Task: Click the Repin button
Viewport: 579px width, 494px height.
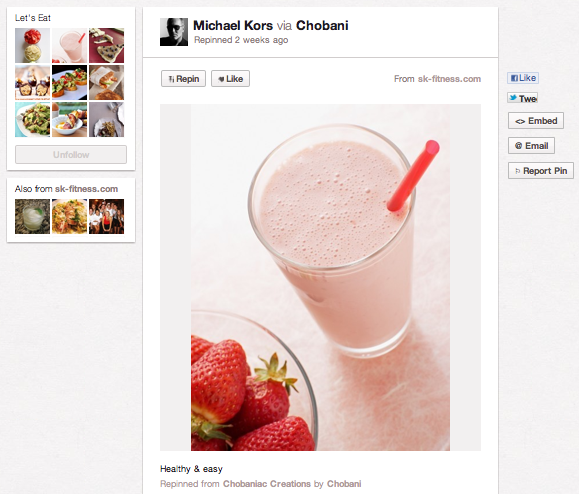Action: 183,79
